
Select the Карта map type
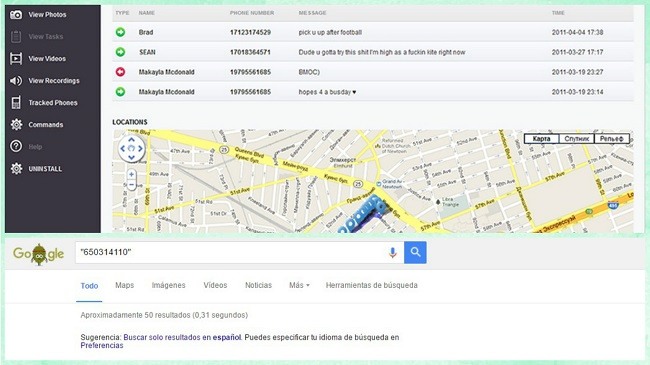point(541,139)
